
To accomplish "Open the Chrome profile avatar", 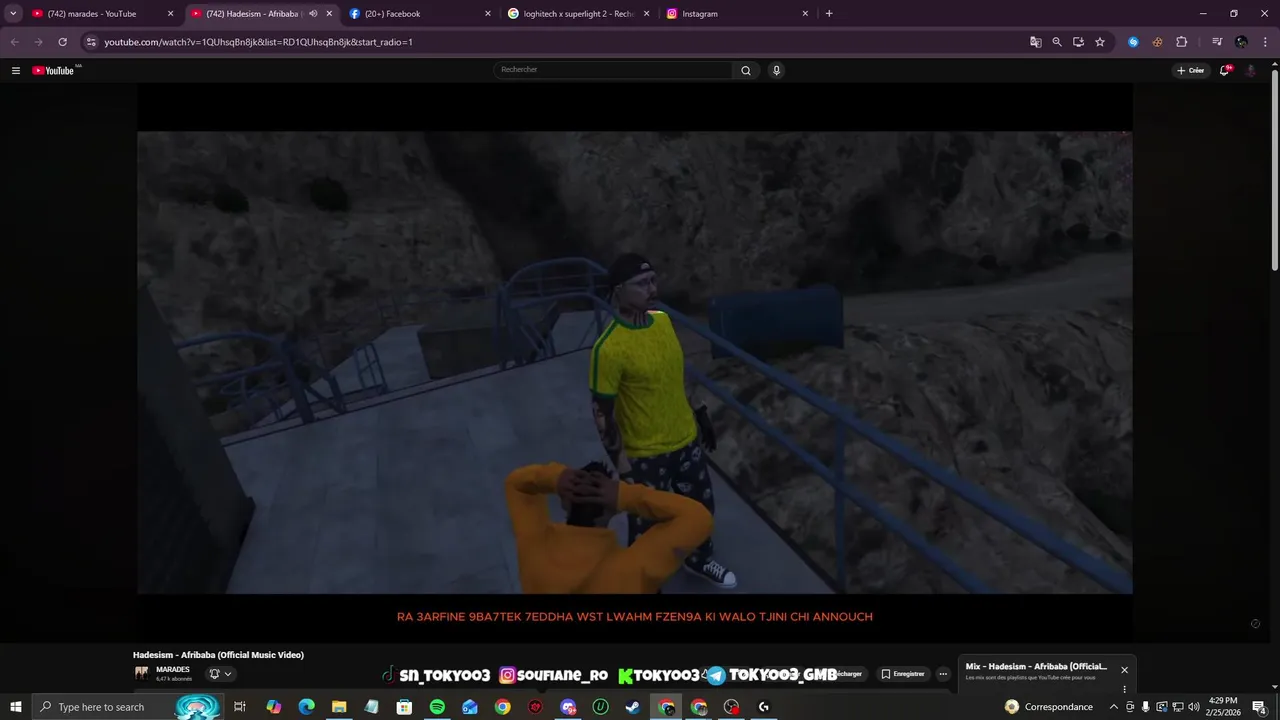I will (1241, 42).
